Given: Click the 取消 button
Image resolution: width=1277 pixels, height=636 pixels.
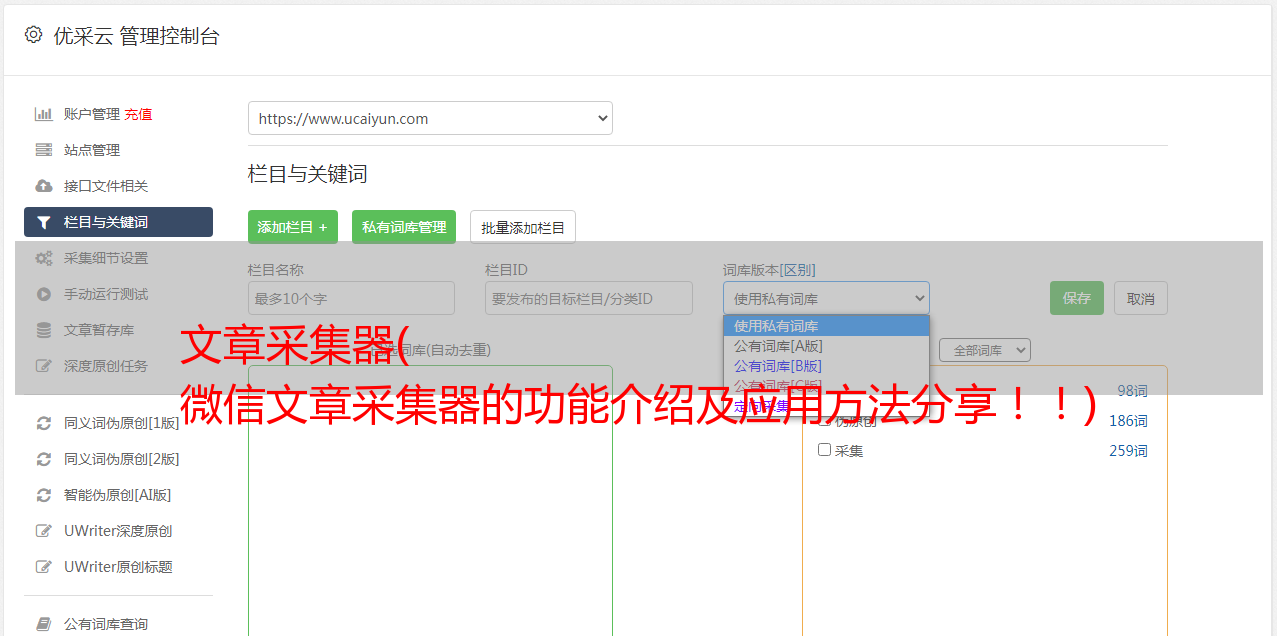Looking at the screenshot, I should pos(1141,298).
